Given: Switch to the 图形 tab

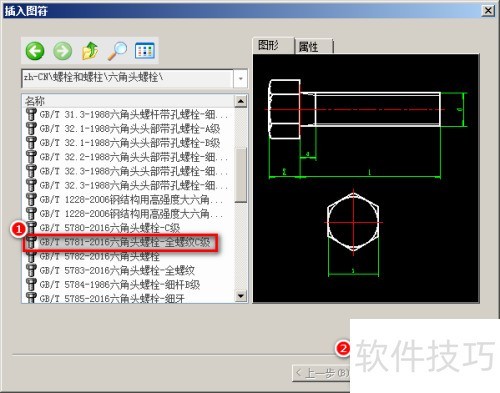Looking at the screenshot, I should point(273,45).
